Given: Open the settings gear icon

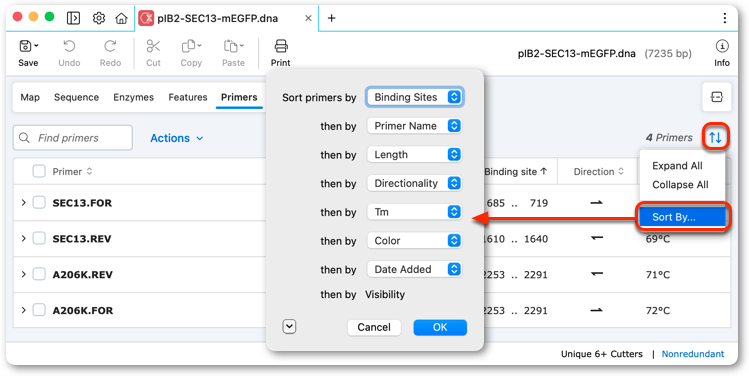Looking at the screenshot, I should click(99, 18).
